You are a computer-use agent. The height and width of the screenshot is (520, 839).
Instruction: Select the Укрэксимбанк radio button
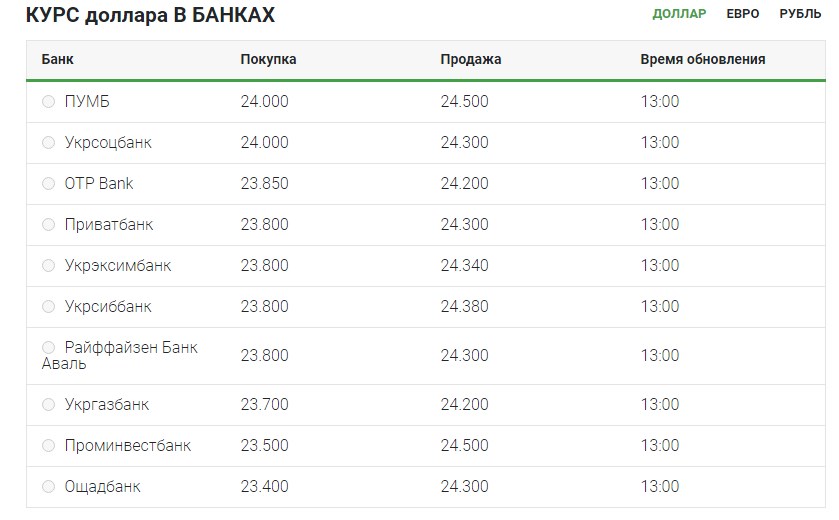click(48, 266)
